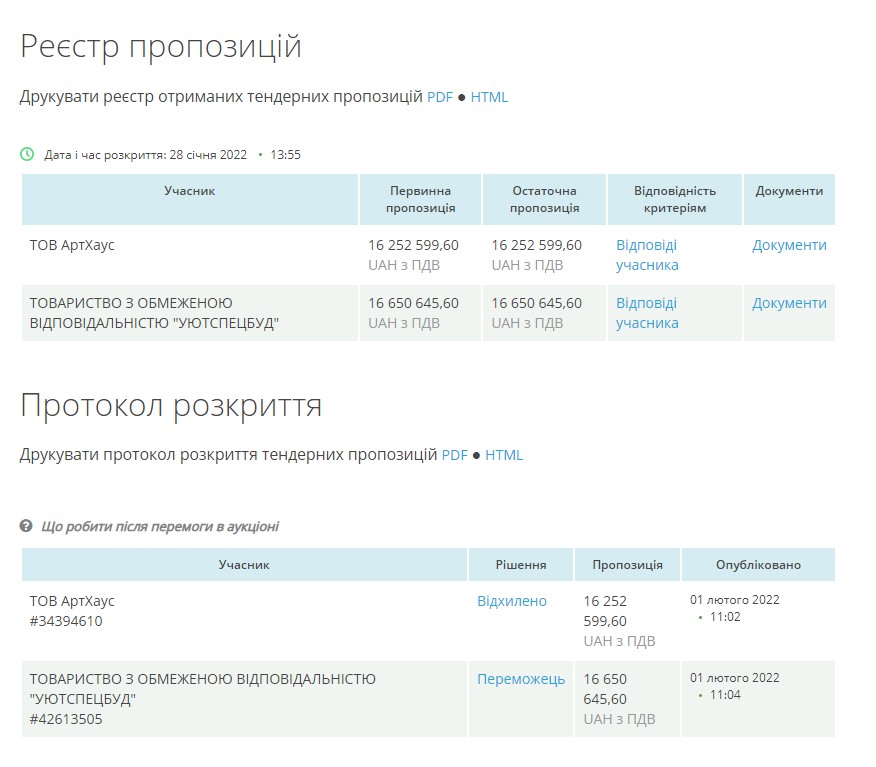The image size is (876, 767).
Task: Click the Переможець decision link
Action: 521,679
